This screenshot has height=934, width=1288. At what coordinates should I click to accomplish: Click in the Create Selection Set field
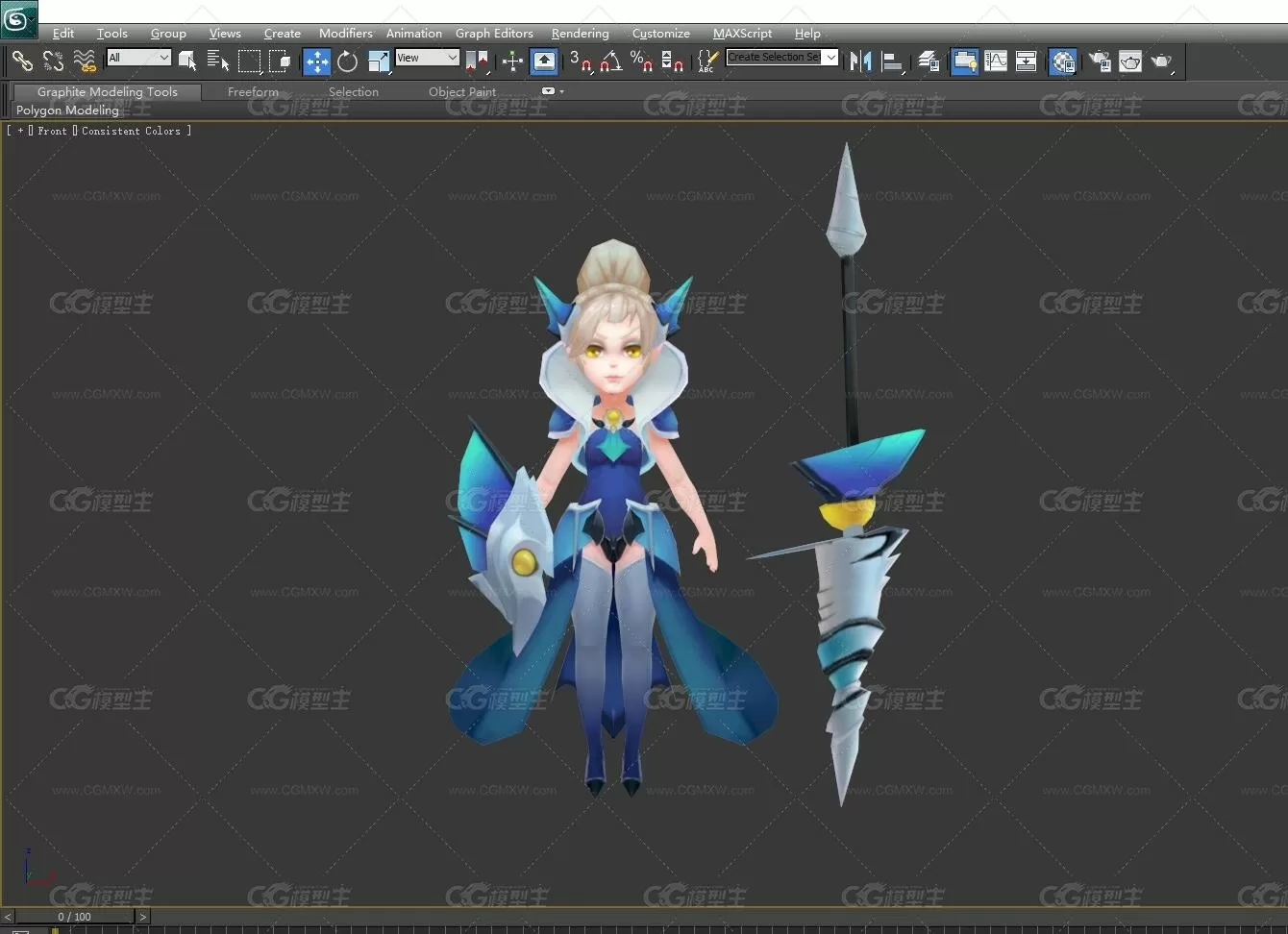point(775,58)
